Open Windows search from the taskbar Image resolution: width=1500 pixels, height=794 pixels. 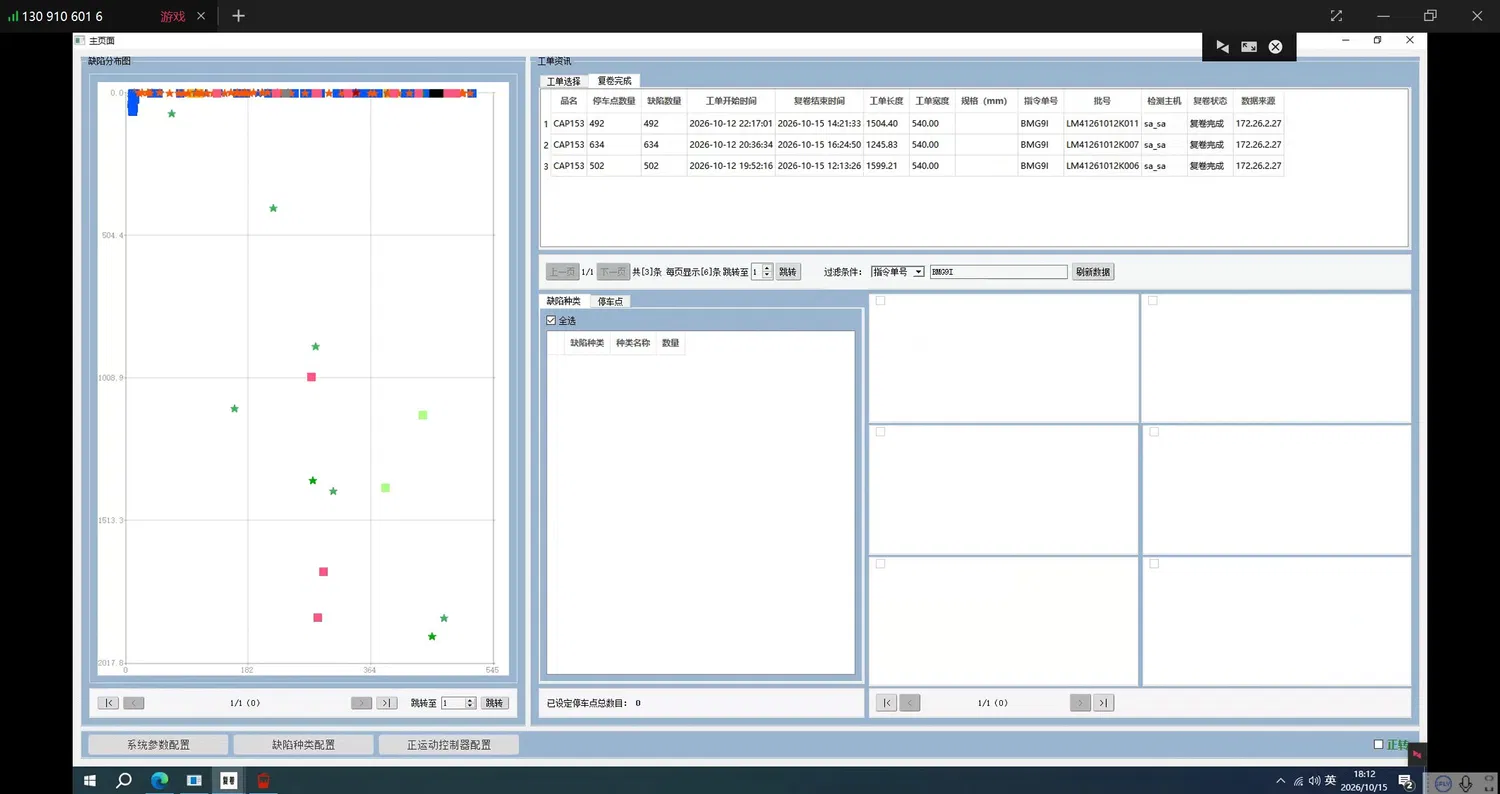pos(124,780)
